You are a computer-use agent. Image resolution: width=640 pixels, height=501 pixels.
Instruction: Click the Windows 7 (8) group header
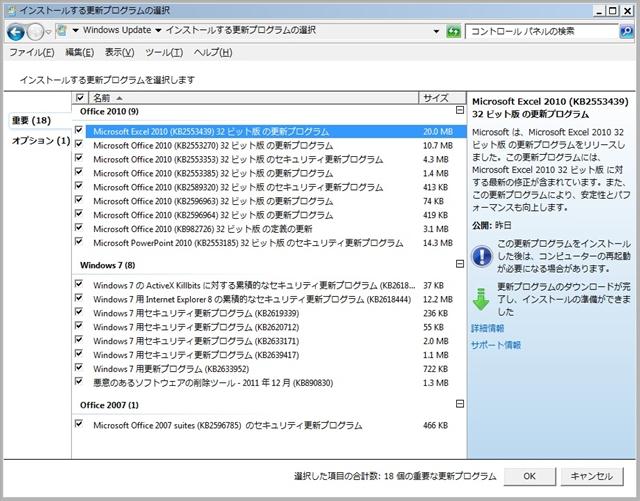tap(107, 265)
